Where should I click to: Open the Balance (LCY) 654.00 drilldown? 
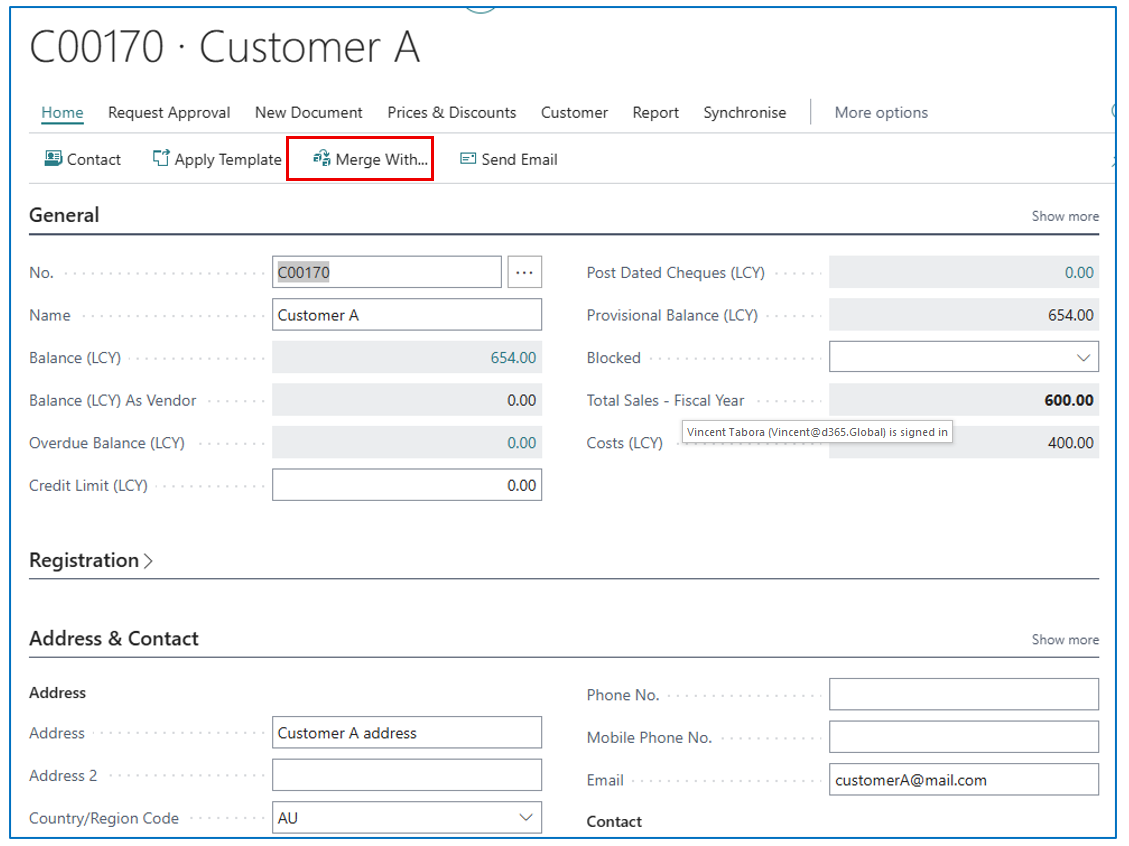coord(512,358)
